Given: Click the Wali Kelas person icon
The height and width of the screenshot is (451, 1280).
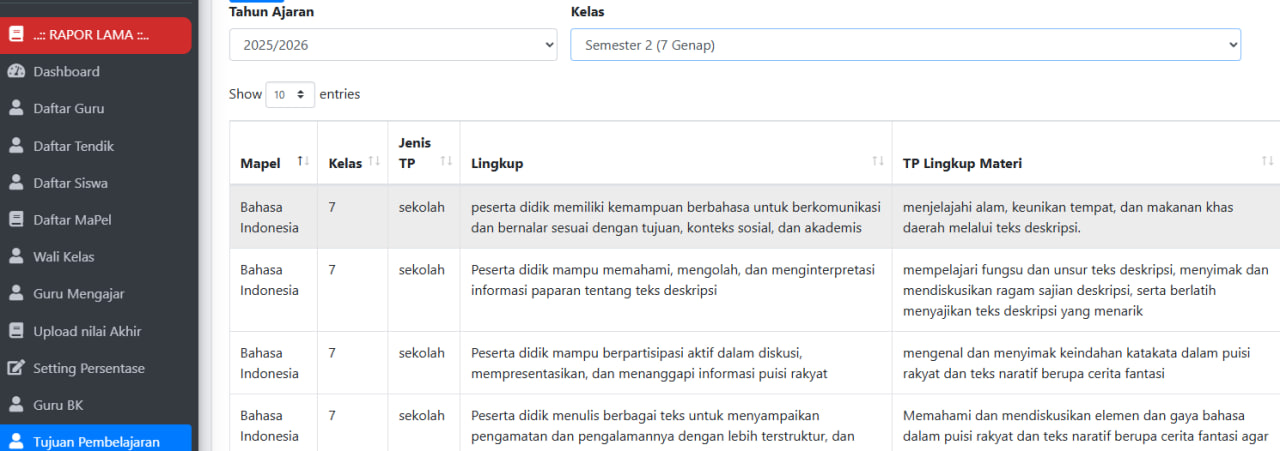Looking at the screenshot, I should (x=15, y=257).
